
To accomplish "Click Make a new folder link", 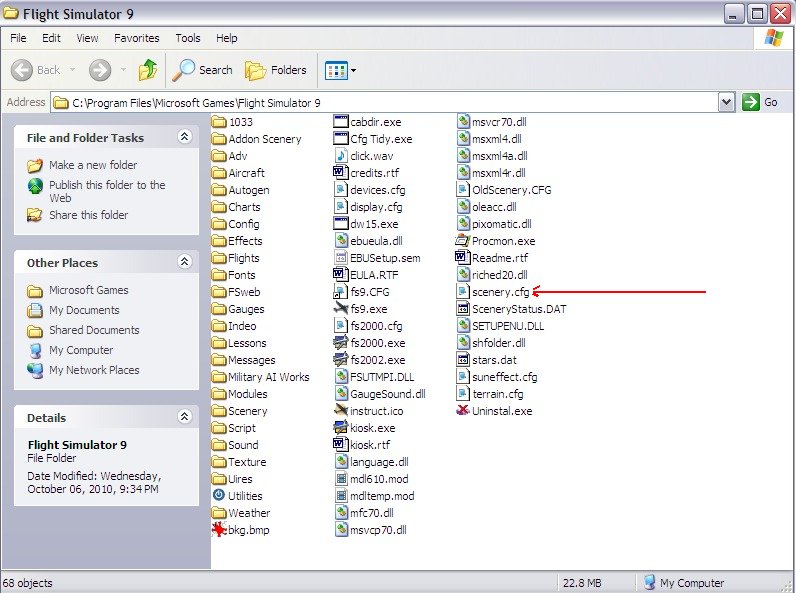I will (x=93, y=165).
